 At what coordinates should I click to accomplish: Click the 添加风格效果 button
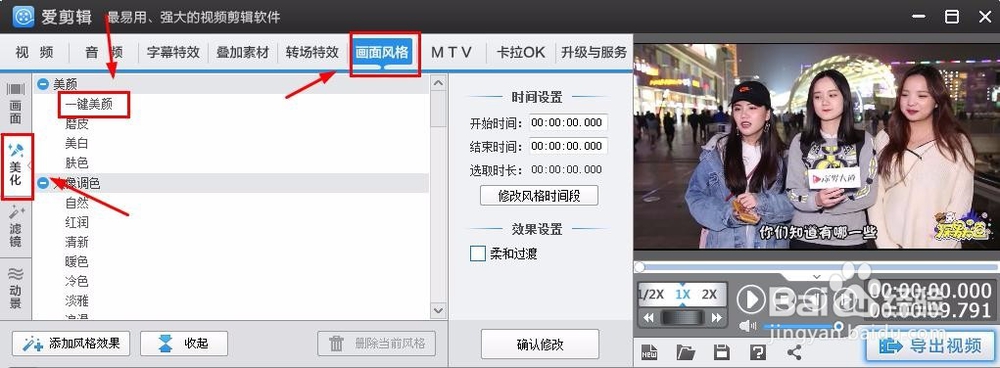pos(71,344)
